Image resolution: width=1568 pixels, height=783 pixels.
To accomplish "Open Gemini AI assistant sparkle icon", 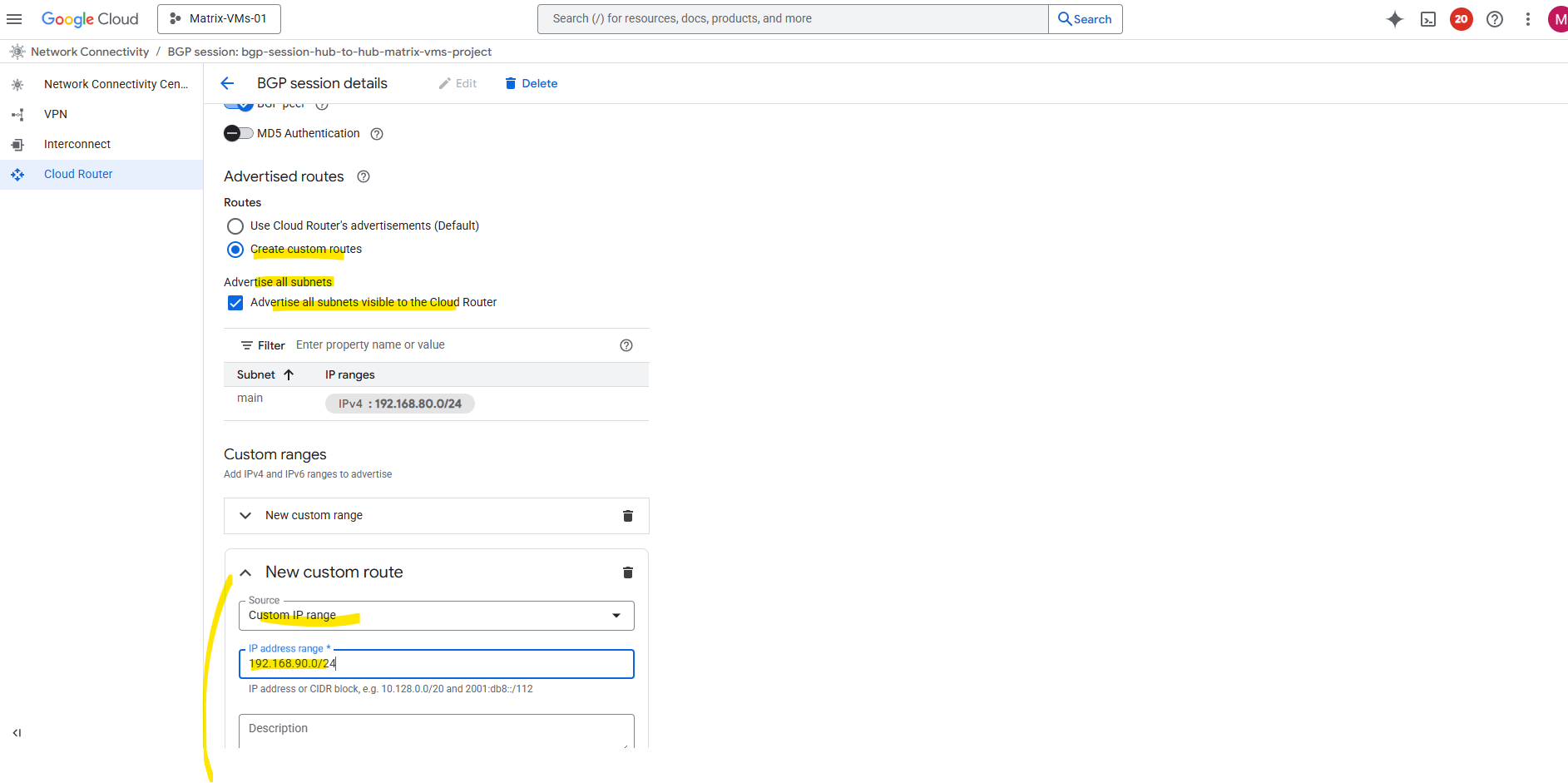I will [1395, 19].
